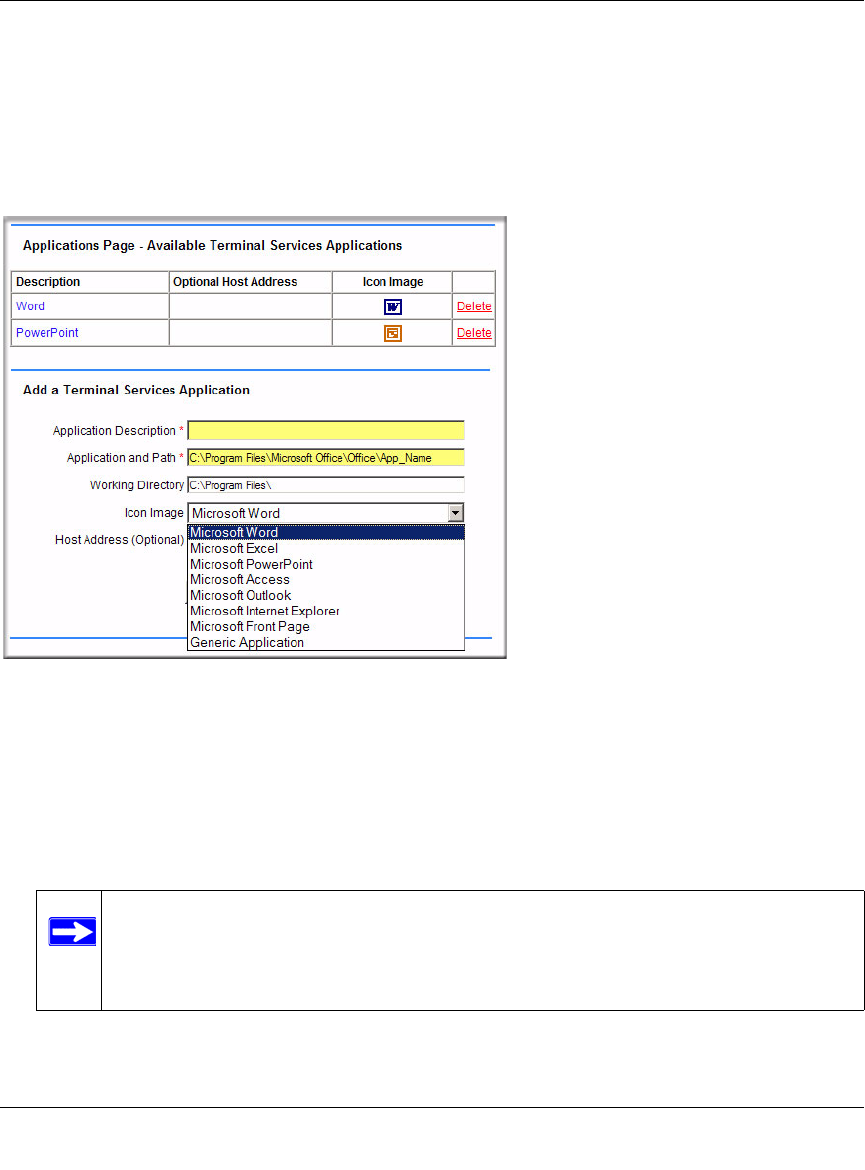Collapse the Icon Image dropdown arrow
The width and height of the screenshot is (865, 1170).
(455, 513)
